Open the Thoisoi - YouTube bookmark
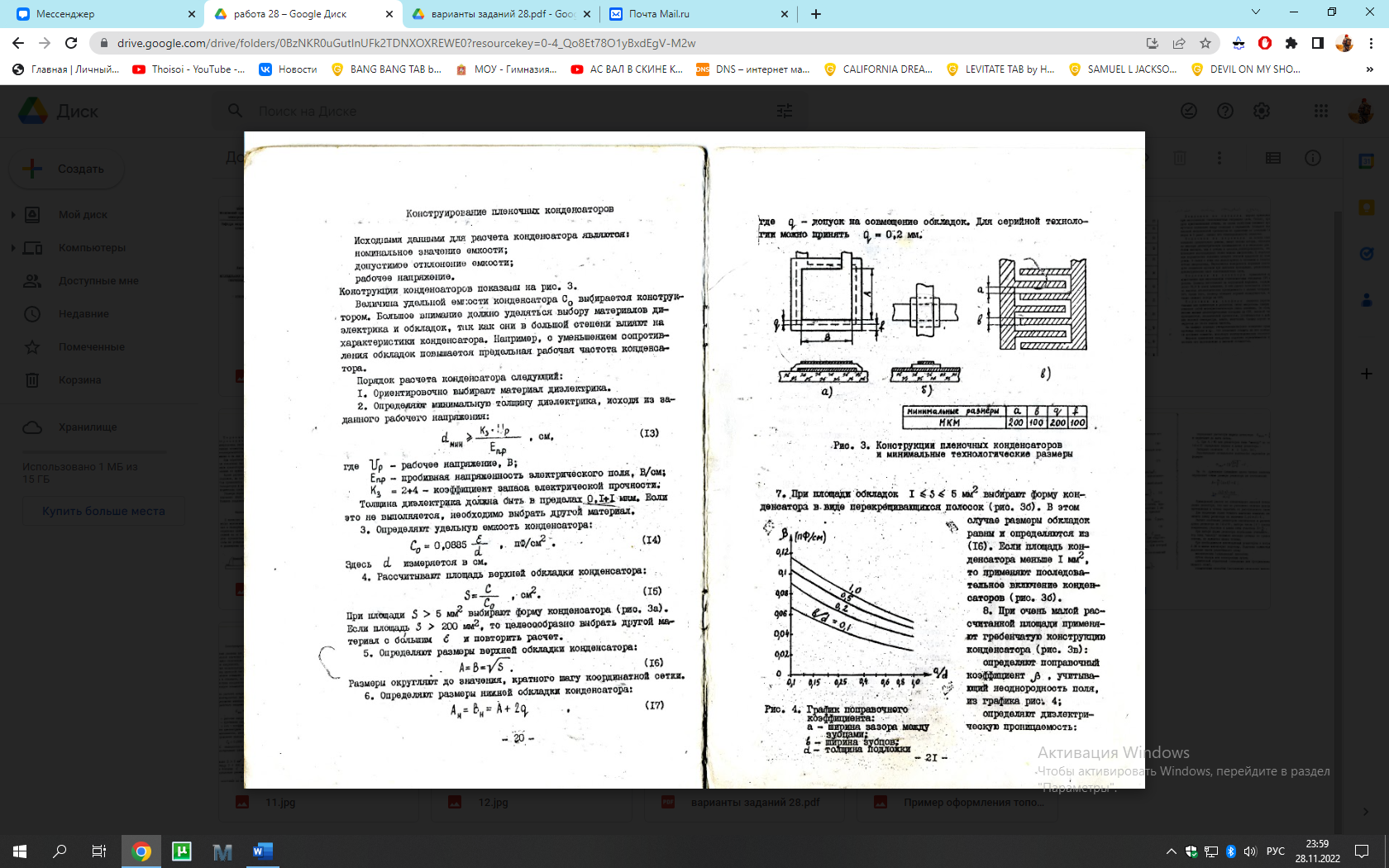 189,69
